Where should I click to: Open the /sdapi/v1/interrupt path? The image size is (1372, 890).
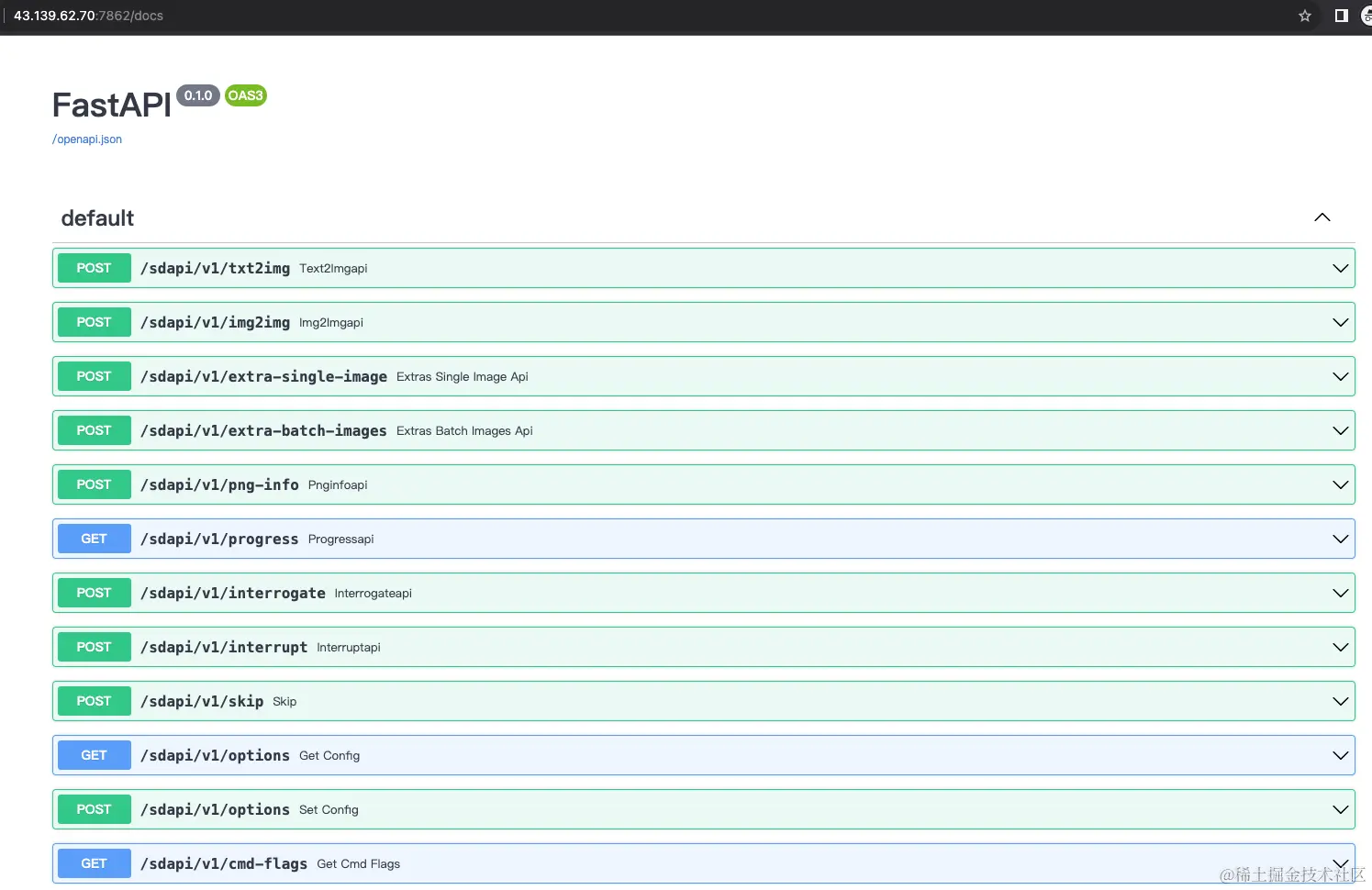point(224,647)
